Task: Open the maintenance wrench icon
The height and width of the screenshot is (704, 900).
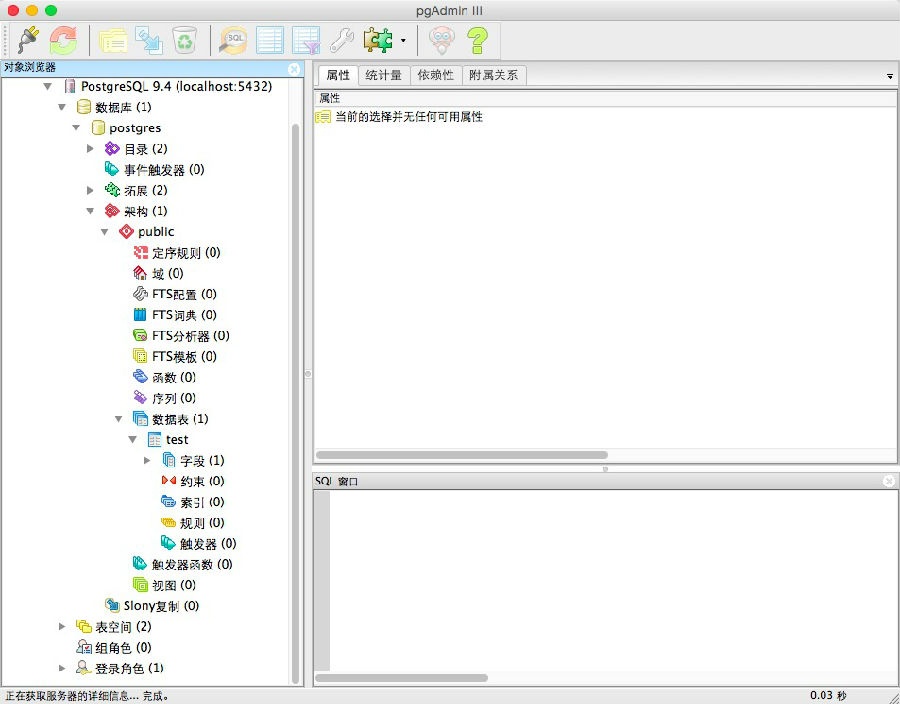Action: coord(342,40)
